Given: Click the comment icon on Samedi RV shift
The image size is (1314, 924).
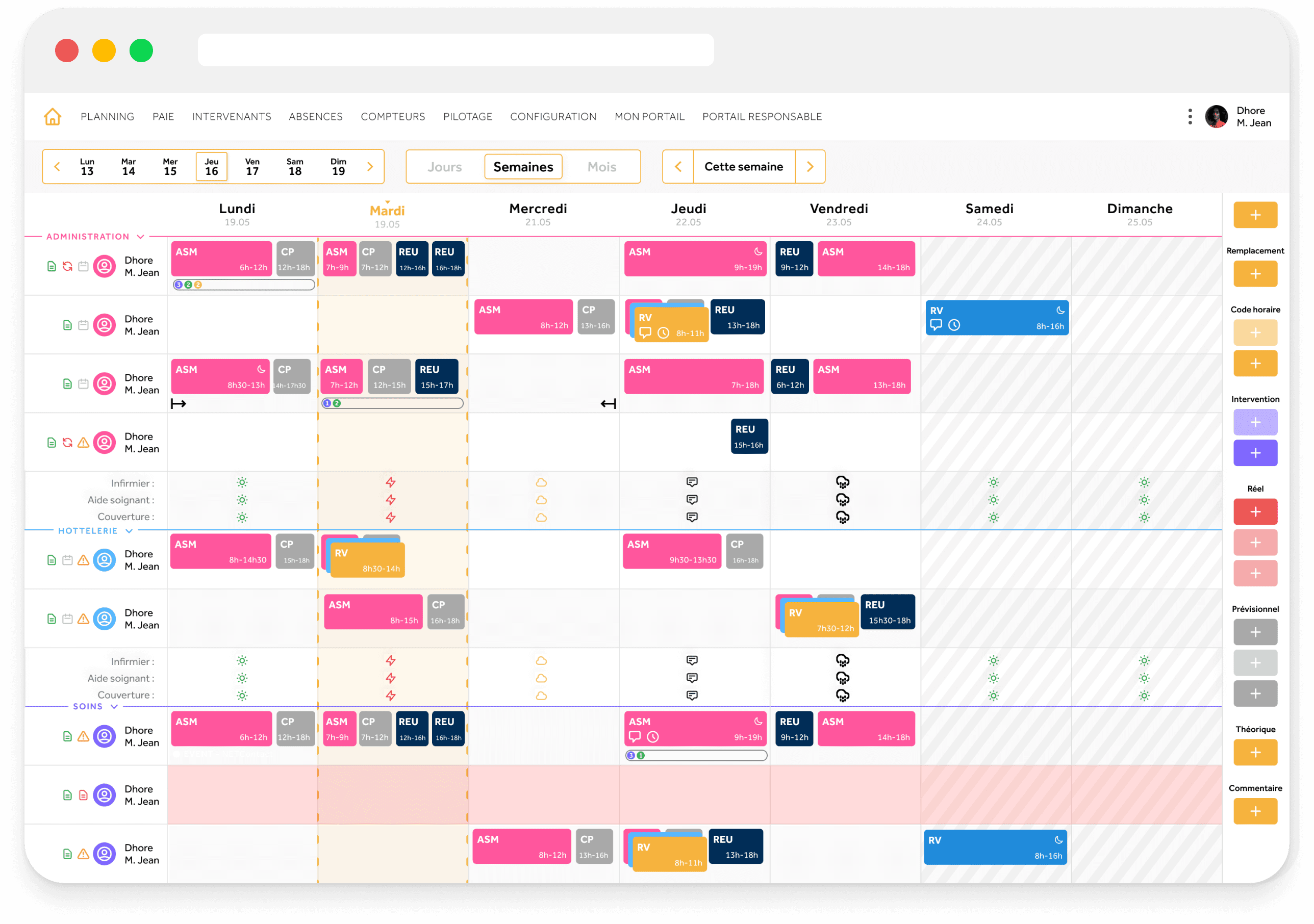Looking at the screenshot, I should [x=936, y=325].
